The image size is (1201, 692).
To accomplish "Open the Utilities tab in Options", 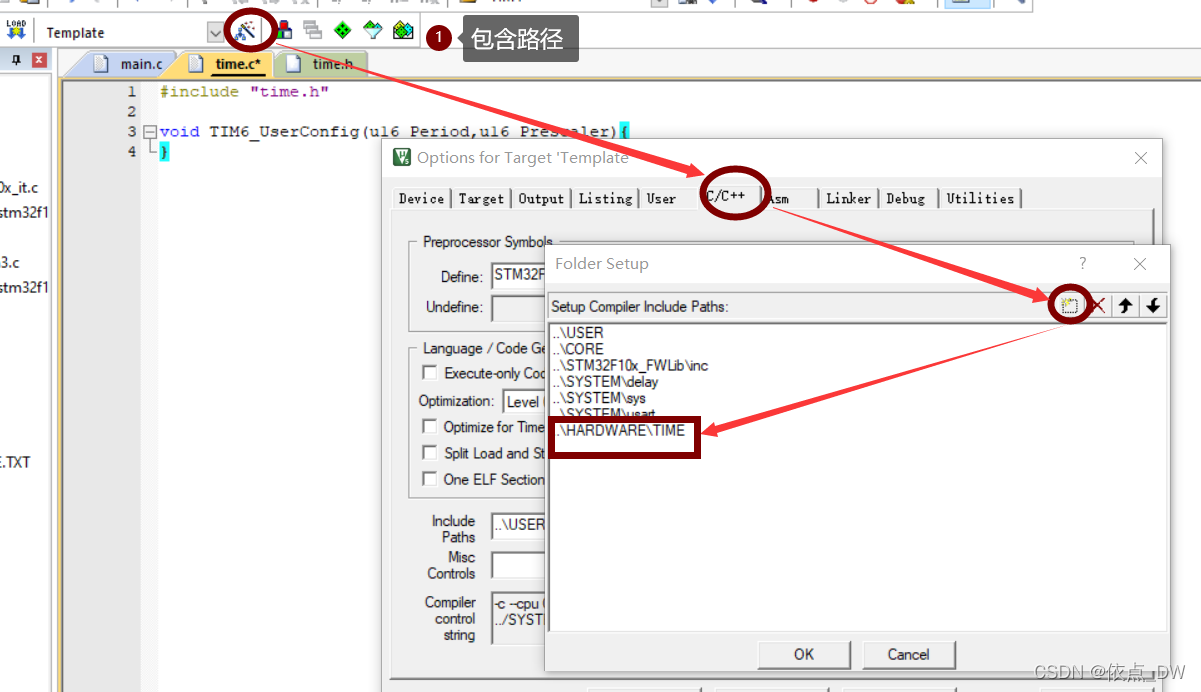I will point(980,198).
